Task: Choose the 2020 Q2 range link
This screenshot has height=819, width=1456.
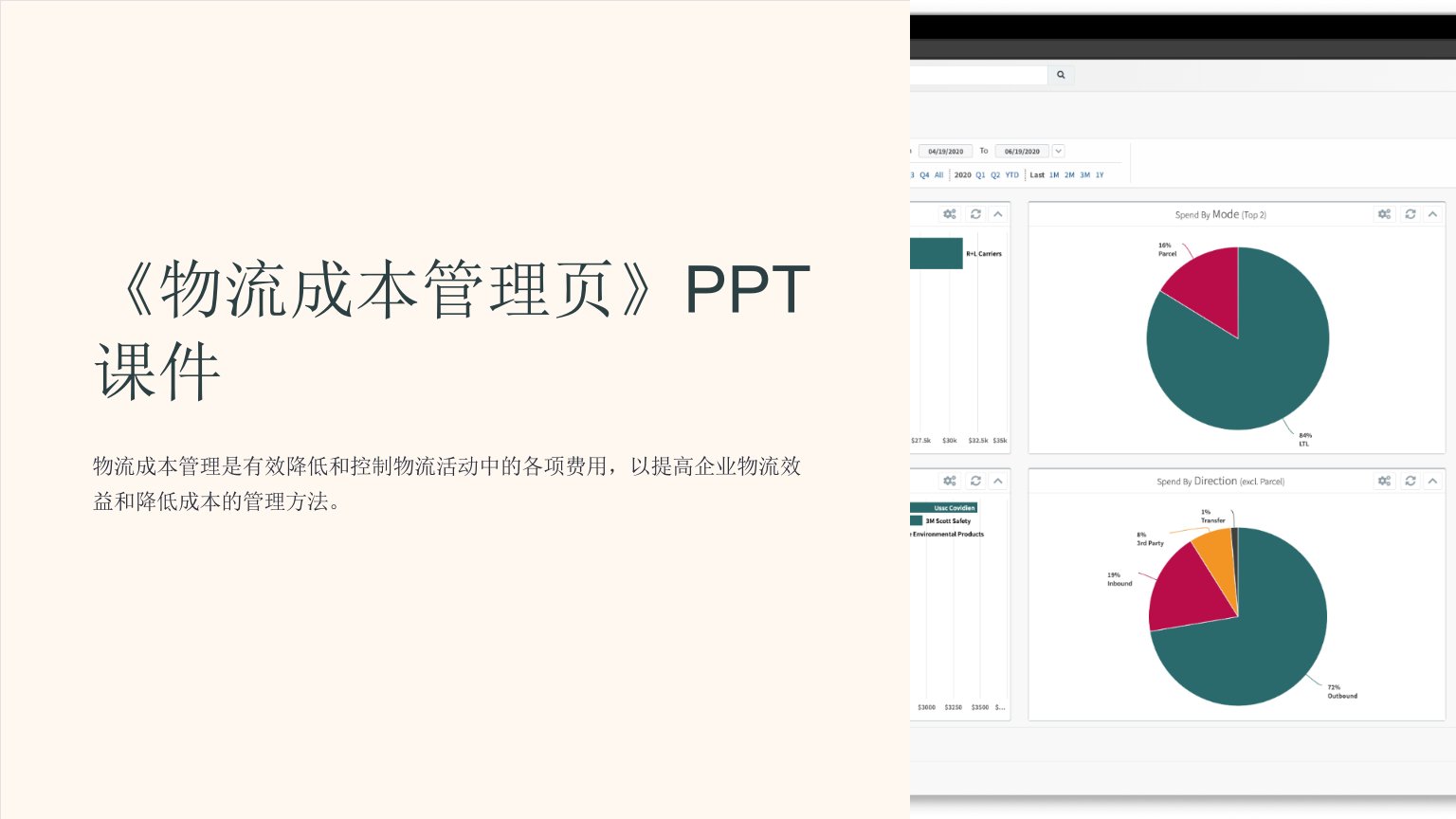Action: (995, 175)
